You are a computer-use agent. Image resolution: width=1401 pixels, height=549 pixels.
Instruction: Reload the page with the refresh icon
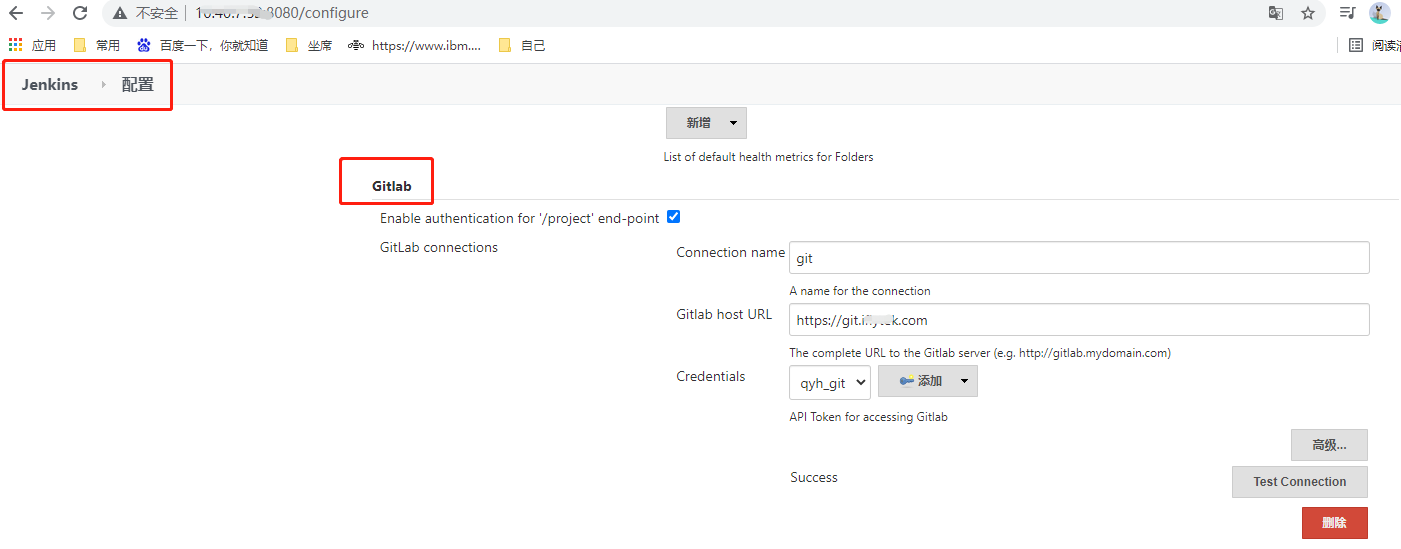(x=80, y=14)
